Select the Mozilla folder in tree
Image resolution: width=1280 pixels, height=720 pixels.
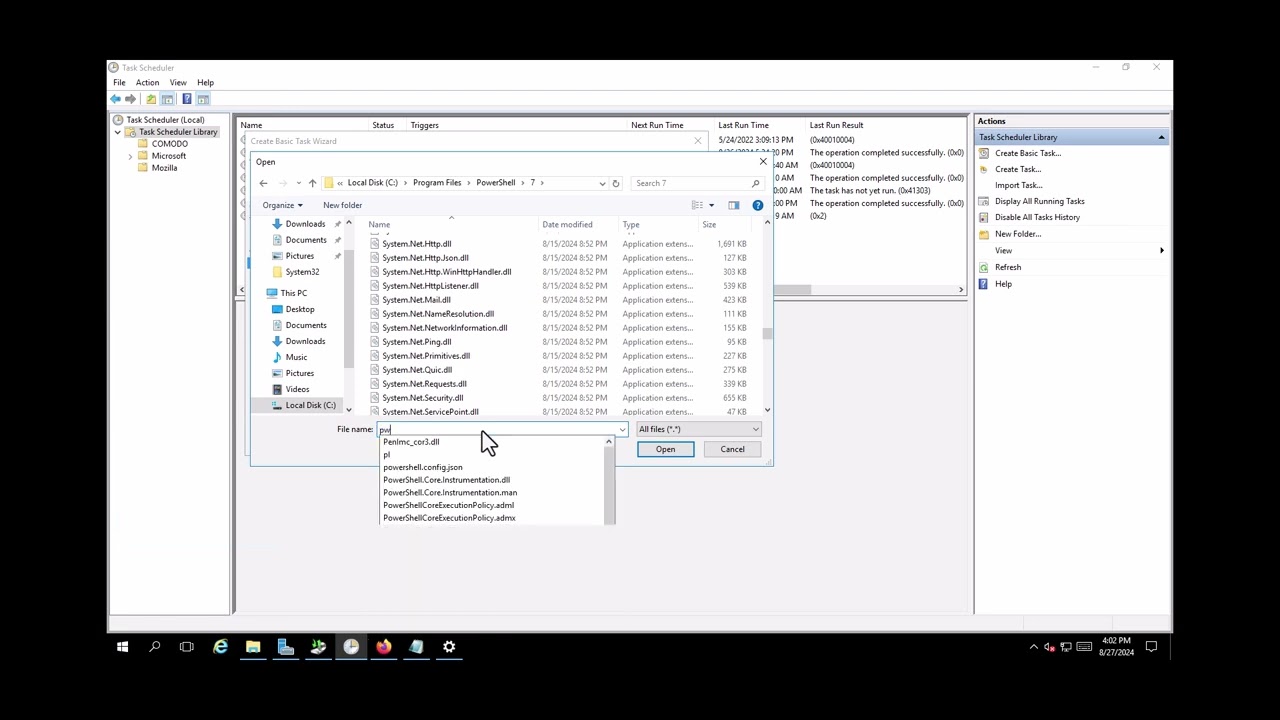164,168
